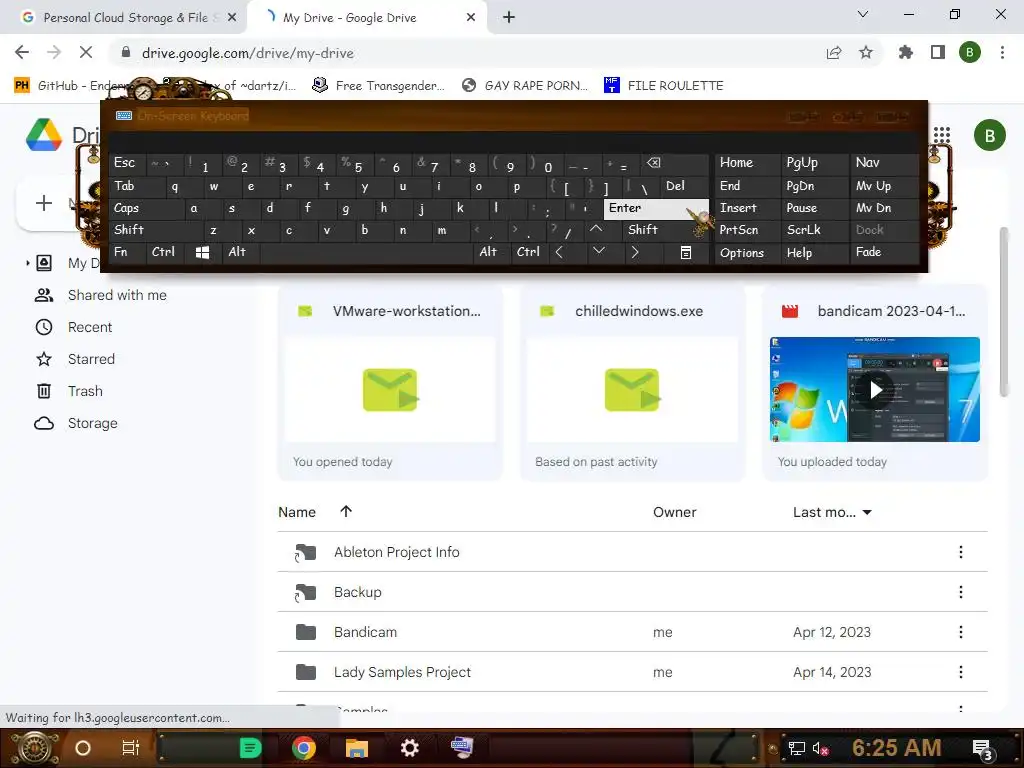Open the Google apps grid icon
The width and height of the screenshot is (1024, 768).
point(942,135)
